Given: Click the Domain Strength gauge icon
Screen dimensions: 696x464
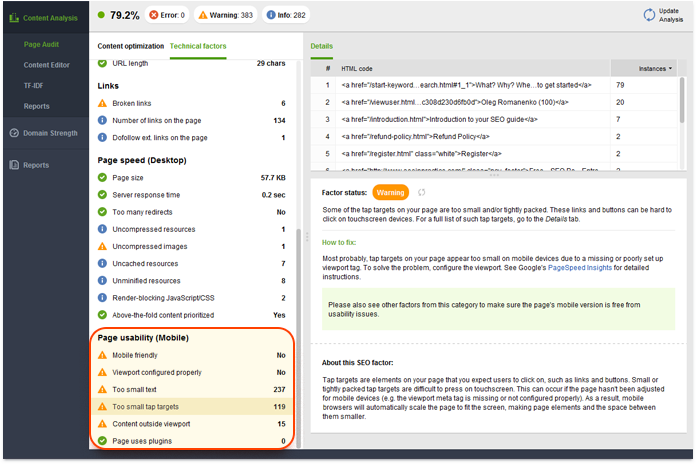Looking at the screenshot, I should [14, 133].
